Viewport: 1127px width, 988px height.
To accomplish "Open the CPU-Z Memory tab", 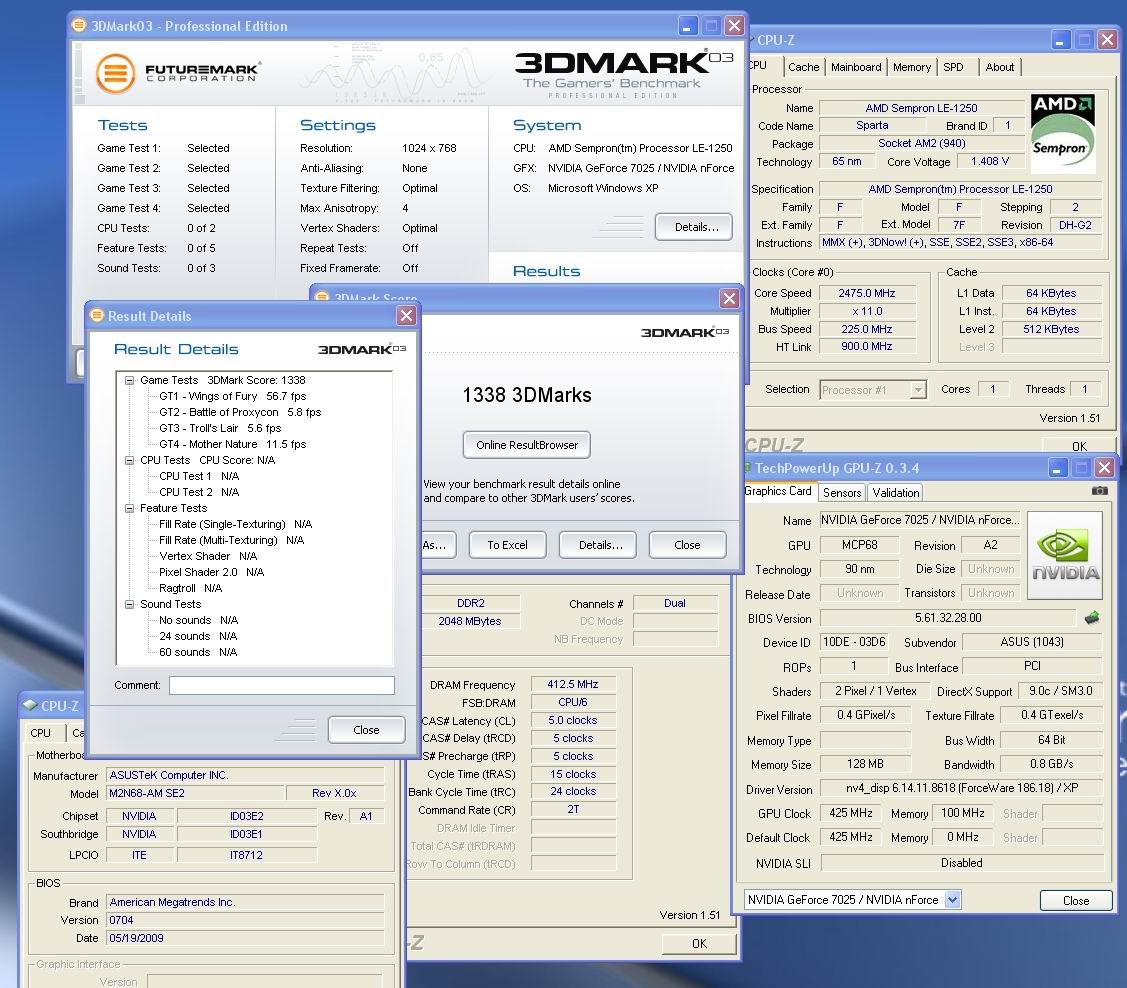I will (911, 67).
